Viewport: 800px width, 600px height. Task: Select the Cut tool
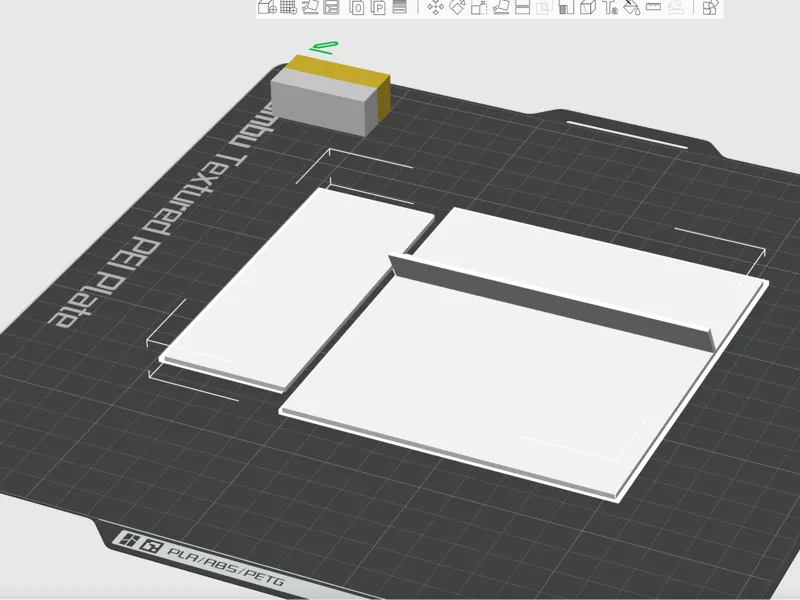[523, 7]
